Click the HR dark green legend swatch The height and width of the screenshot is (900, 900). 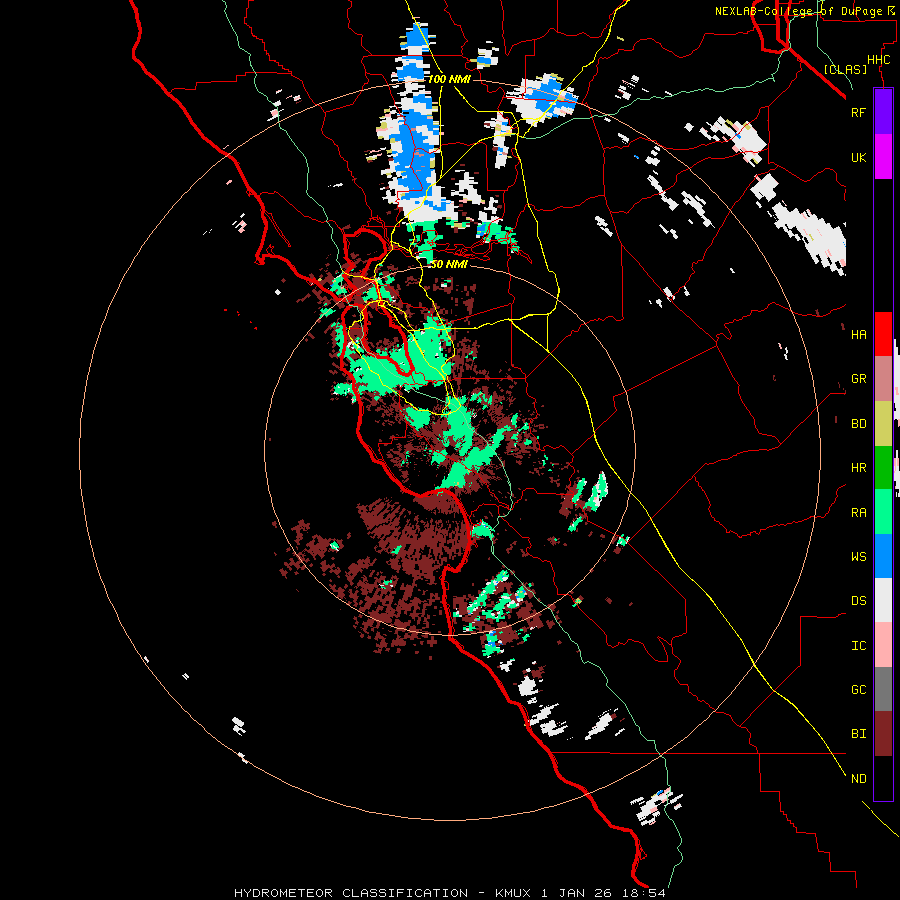click(x=883, y=468)
